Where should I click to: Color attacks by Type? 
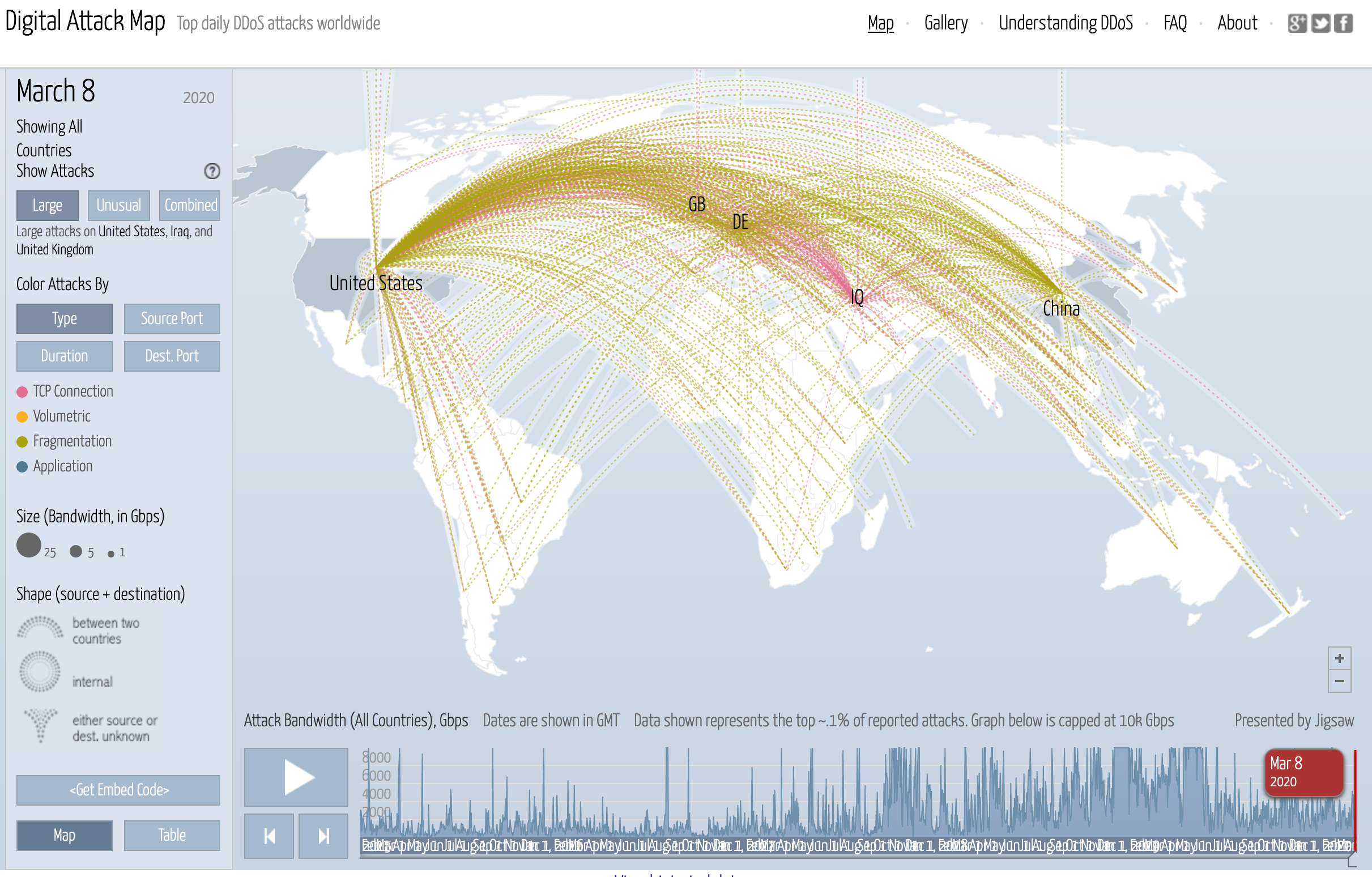[63, 318]
